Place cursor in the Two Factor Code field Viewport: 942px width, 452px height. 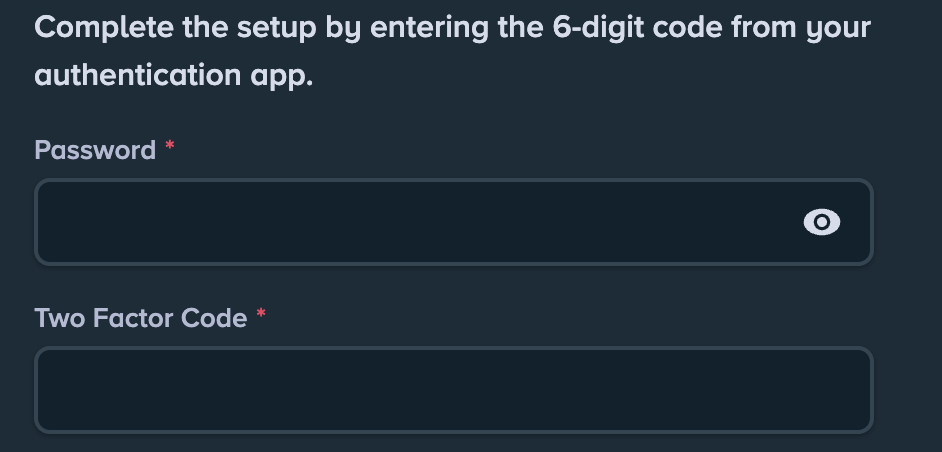(x=453, y=390)
